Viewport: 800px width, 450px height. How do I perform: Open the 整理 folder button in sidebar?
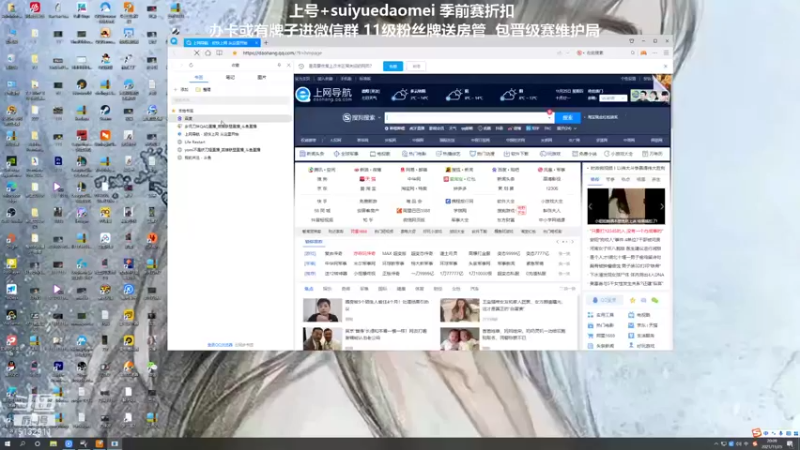tap(203, 90)
